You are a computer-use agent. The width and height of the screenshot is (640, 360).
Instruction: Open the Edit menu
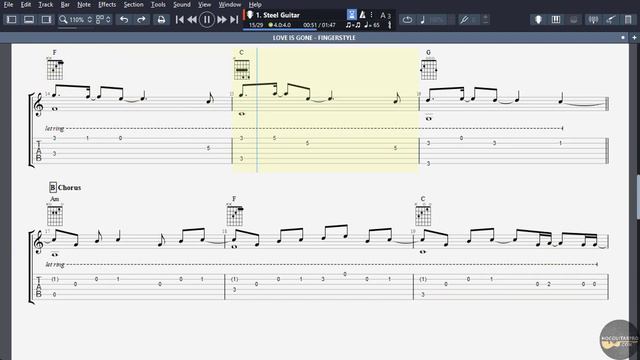[26, 4]
